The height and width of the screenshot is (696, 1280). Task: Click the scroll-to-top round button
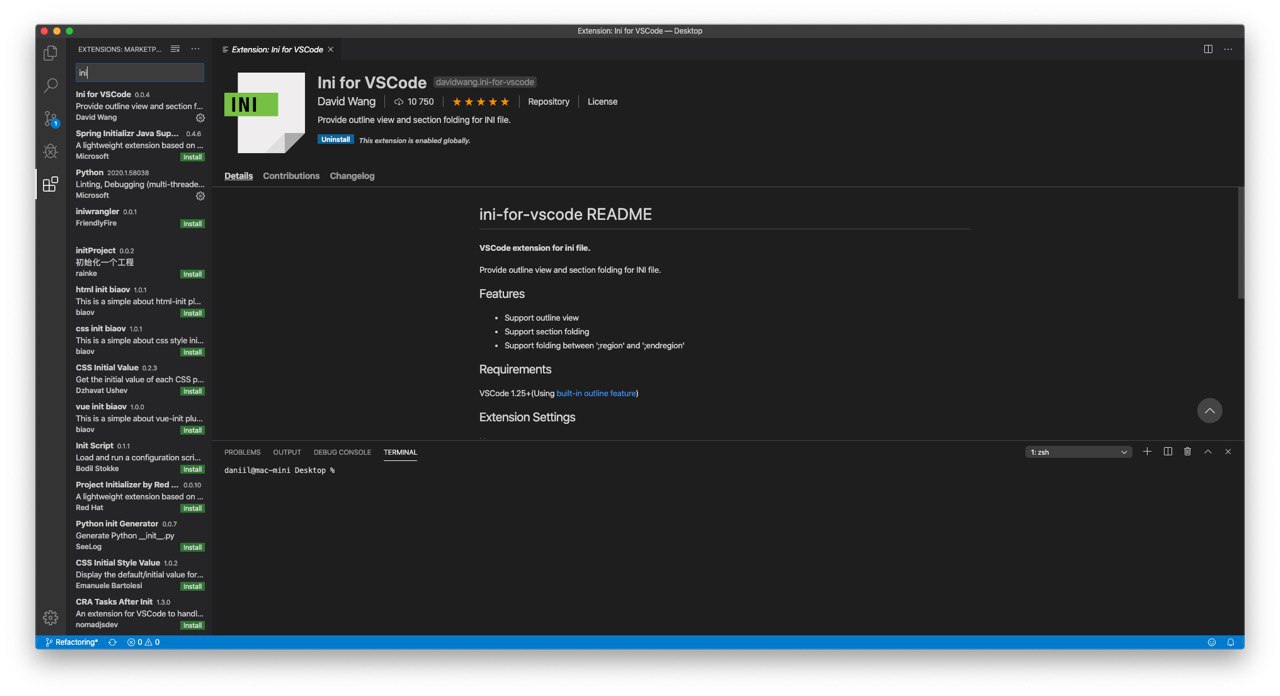(x=1210, y=410)
